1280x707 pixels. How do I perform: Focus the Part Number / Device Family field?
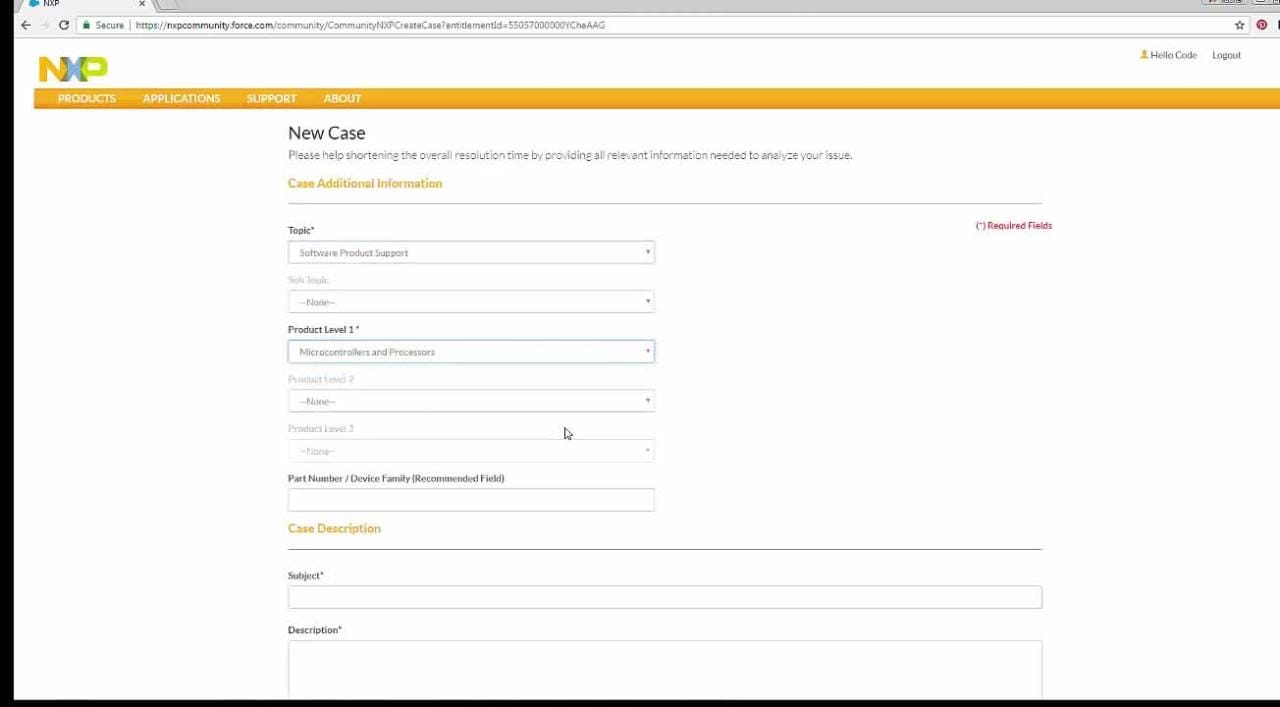471,500
